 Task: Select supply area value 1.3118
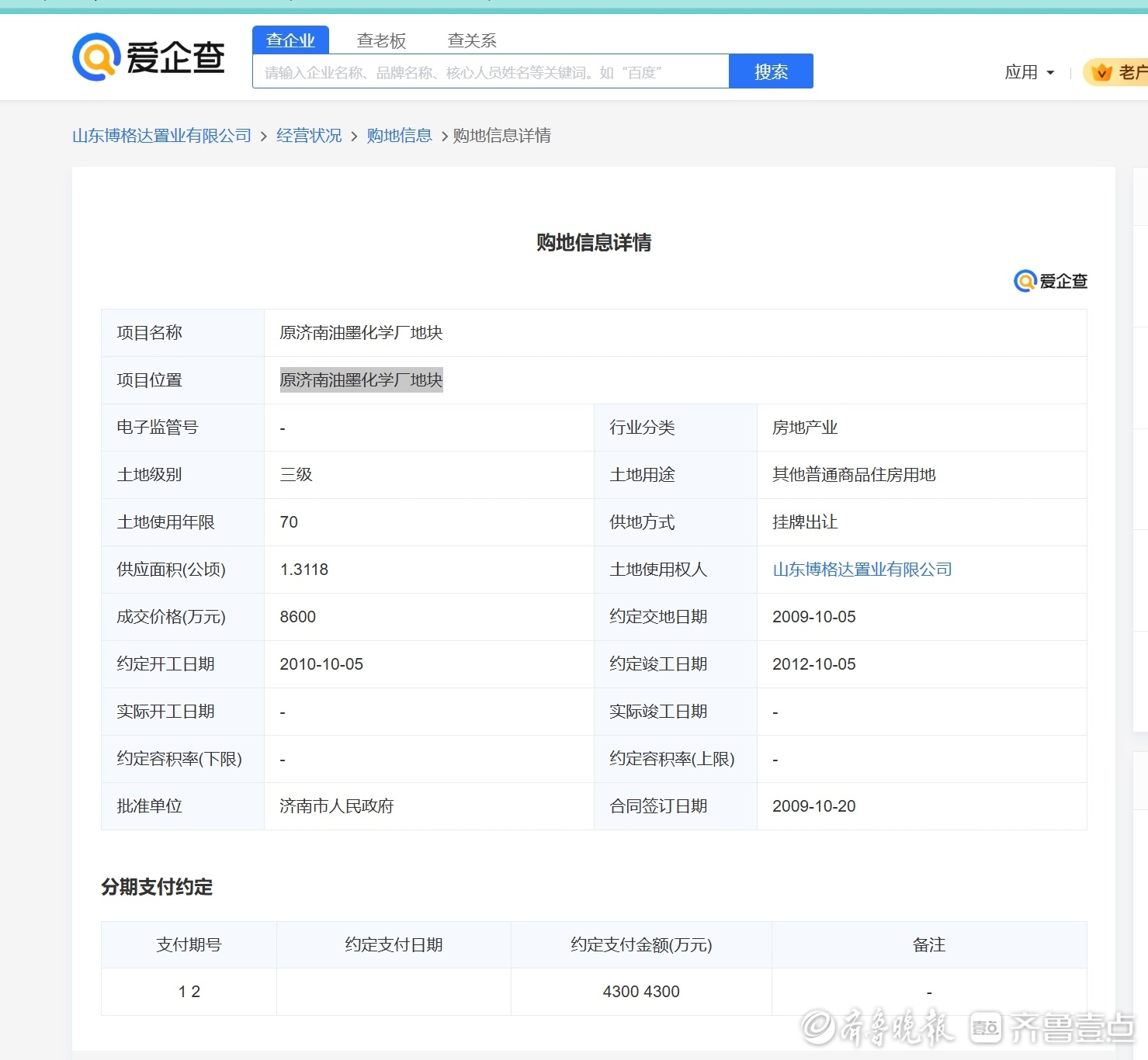(x=303, y=570)
